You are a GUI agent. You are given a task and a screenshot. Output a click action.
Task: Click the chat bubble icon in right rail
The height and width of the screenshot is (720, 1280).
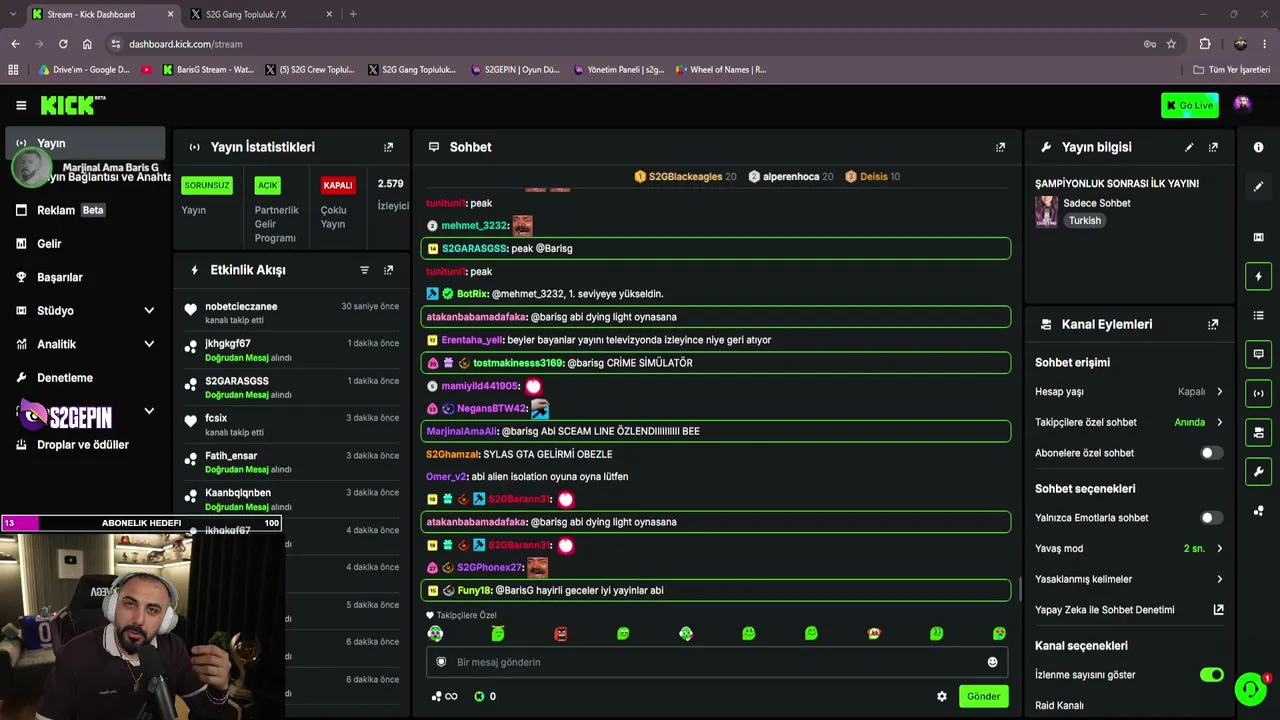pos(1258,354)
